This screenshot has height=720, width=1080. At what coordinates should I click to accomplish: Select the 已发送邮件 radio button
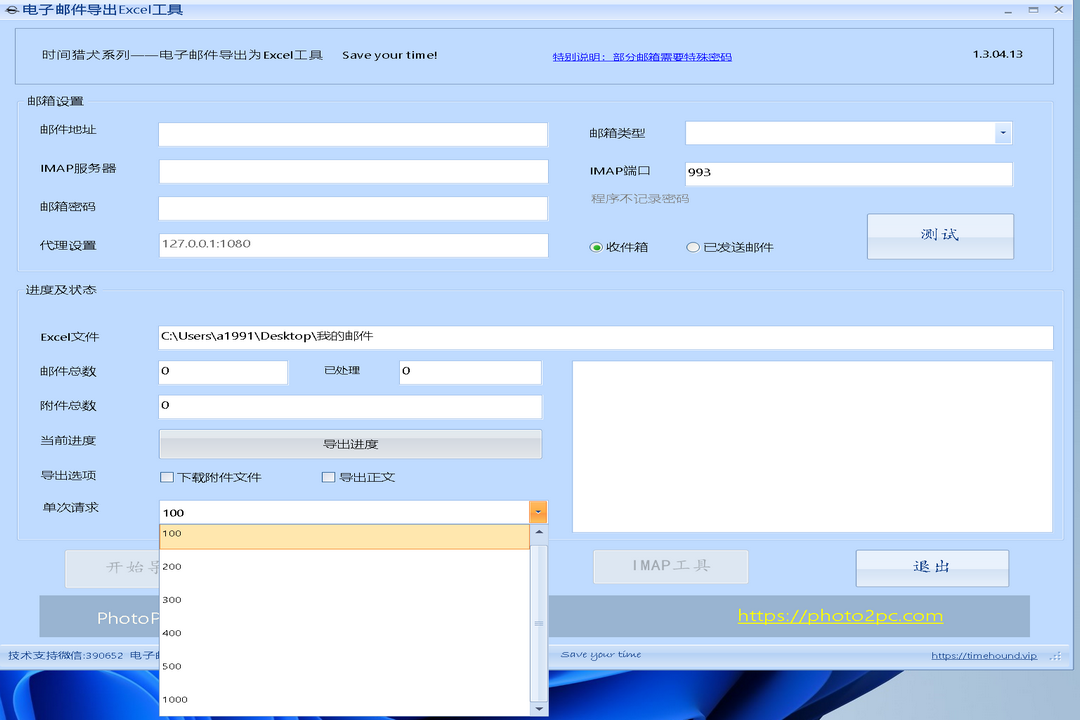[x=693, y=247]
